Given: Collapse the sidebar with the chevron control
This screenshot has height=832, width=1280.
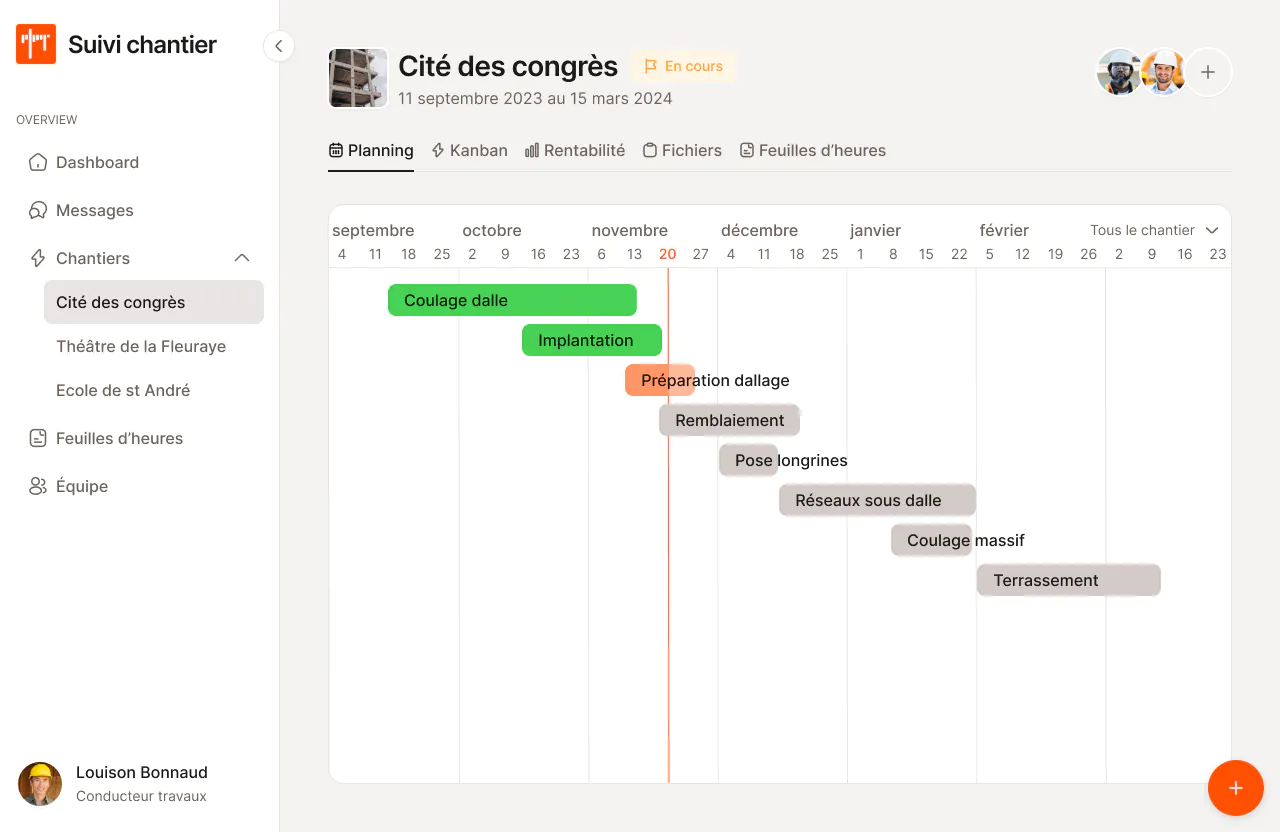Looking at the screenshot, I should click(x=278, y=46).
